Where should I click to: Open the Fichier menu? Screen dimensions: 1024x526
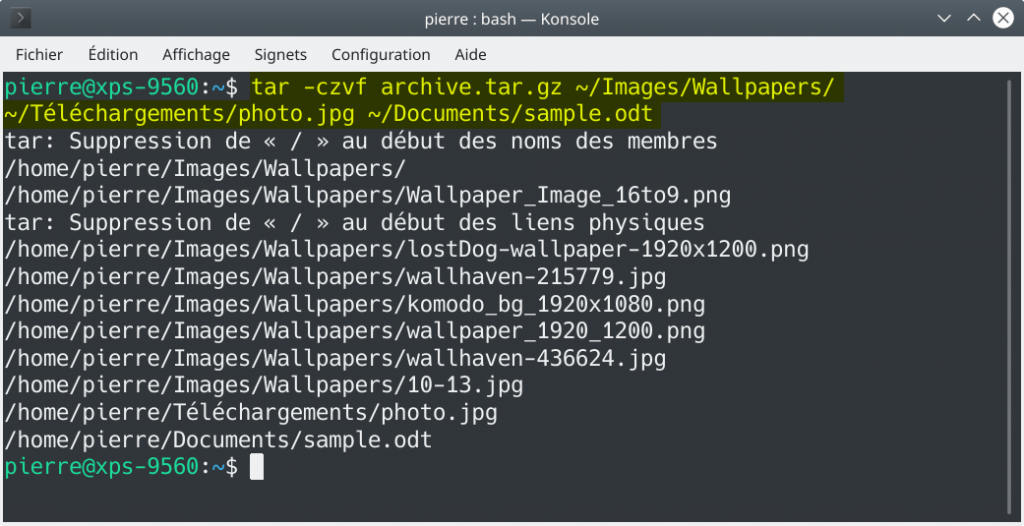39,55
